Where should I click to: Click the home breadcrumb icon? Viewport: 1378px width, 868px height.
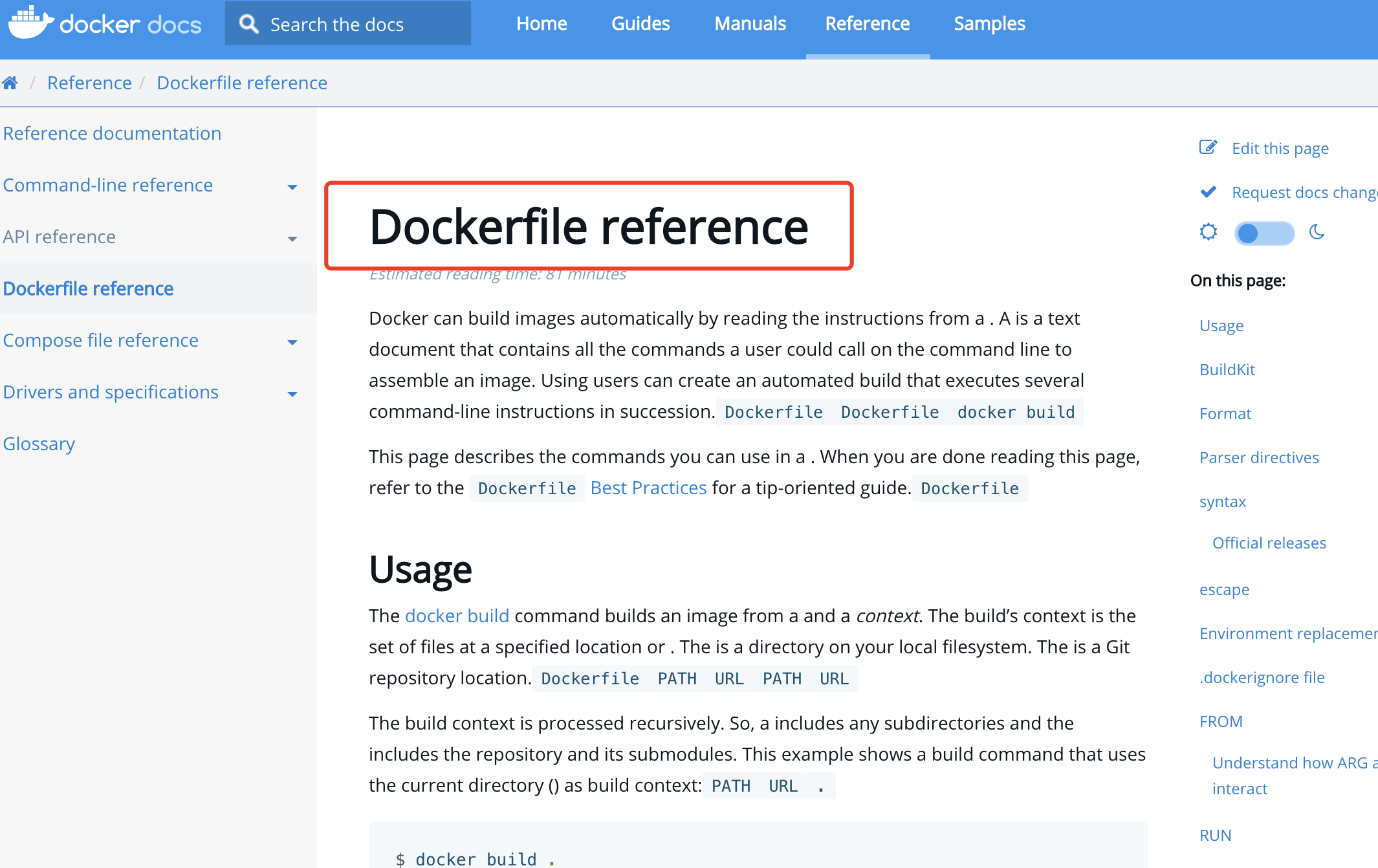pyautogui.click(x=10, y=83)
